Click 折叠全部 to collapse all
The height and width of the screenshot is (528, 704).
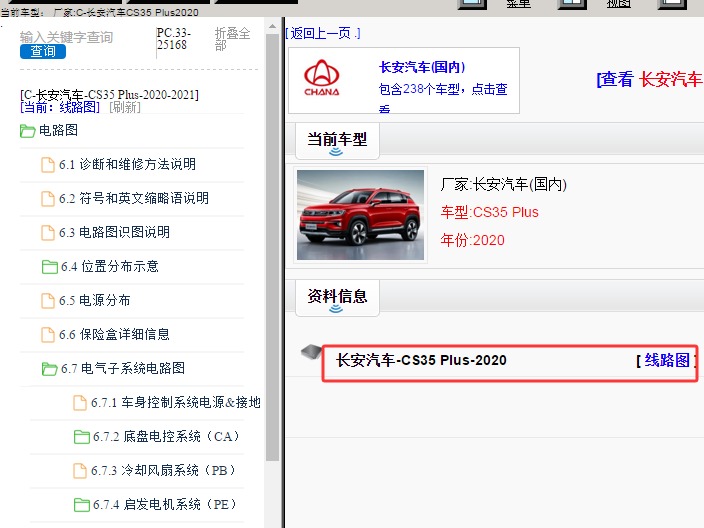(x=232, y=39)
